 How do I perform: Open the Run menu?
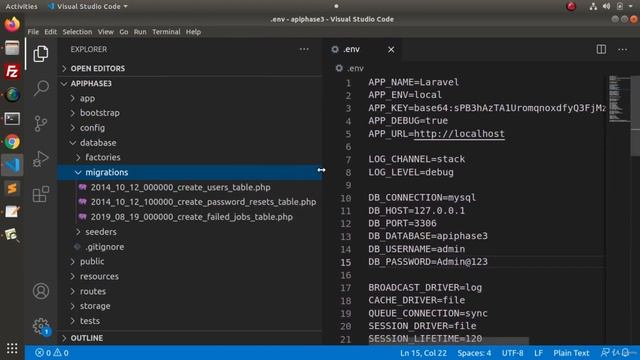(140, 32)
